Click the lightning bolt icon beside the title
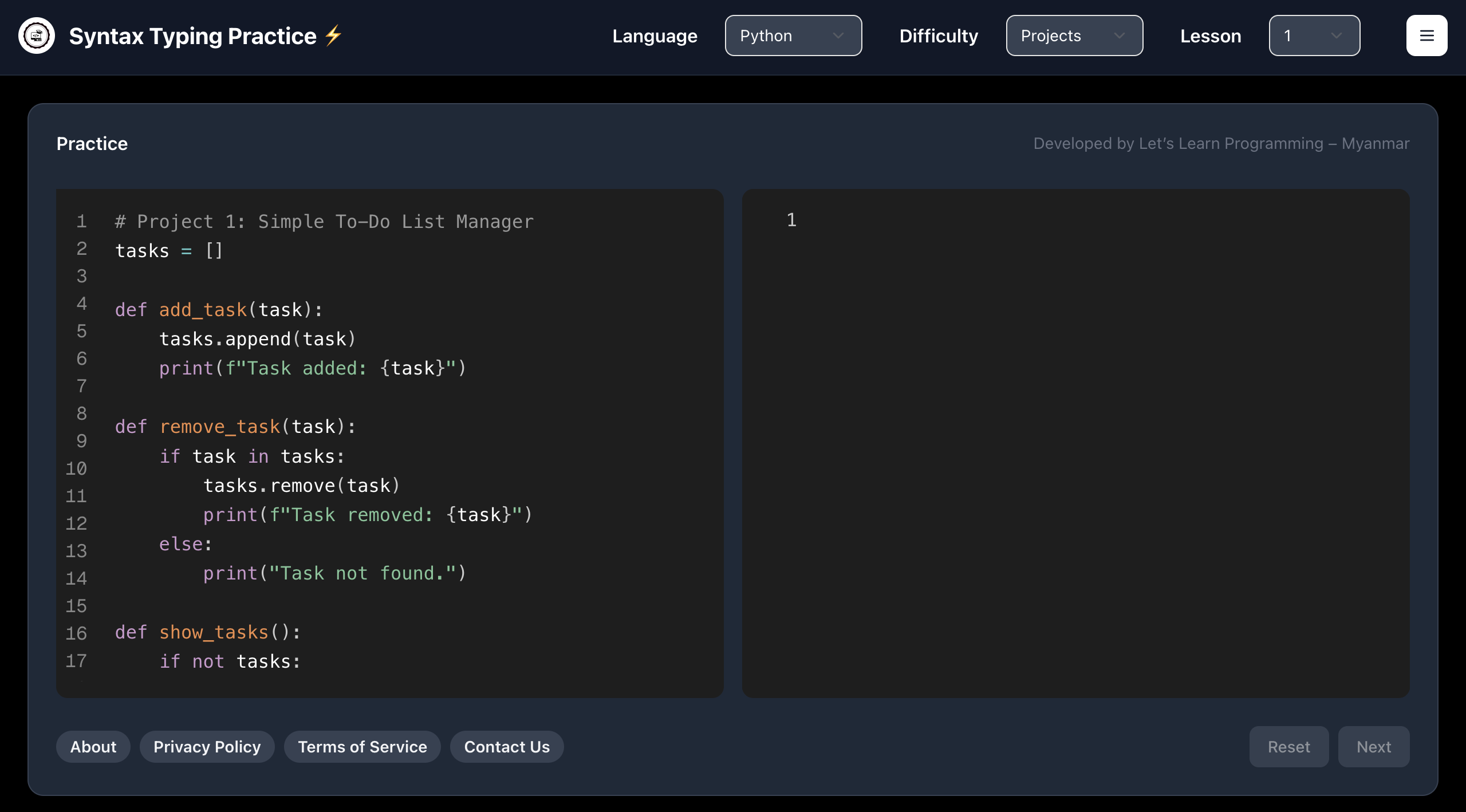Viewport: 1466px width, 812px height. (333, 35)
